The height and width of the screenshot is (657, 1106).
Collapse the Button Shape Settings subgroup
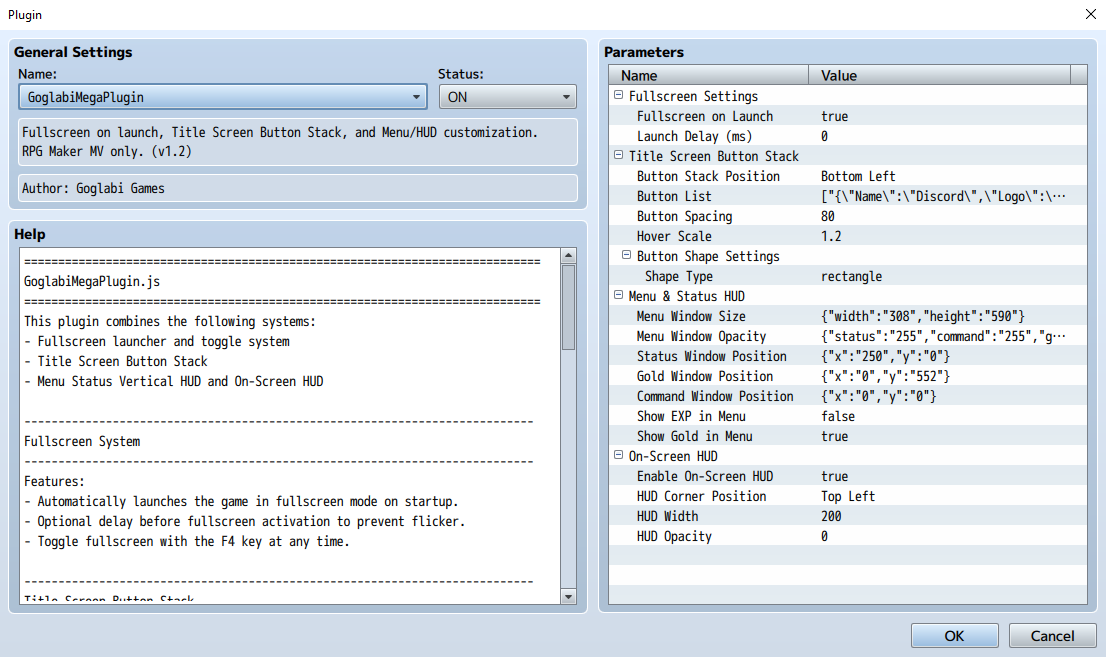628,256
